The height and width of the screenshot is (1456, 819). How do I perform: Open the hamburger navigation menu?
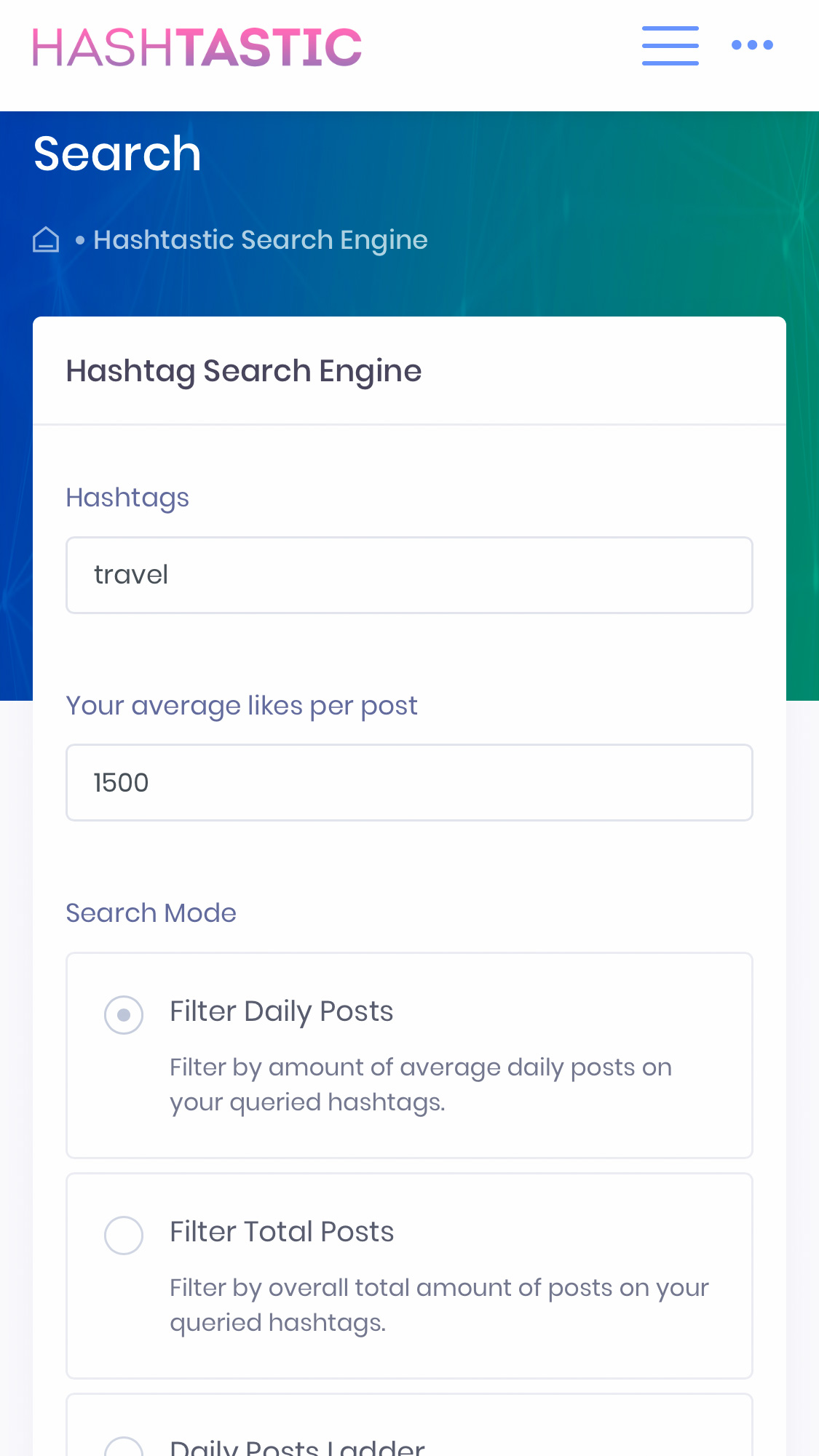coord(670,46)
